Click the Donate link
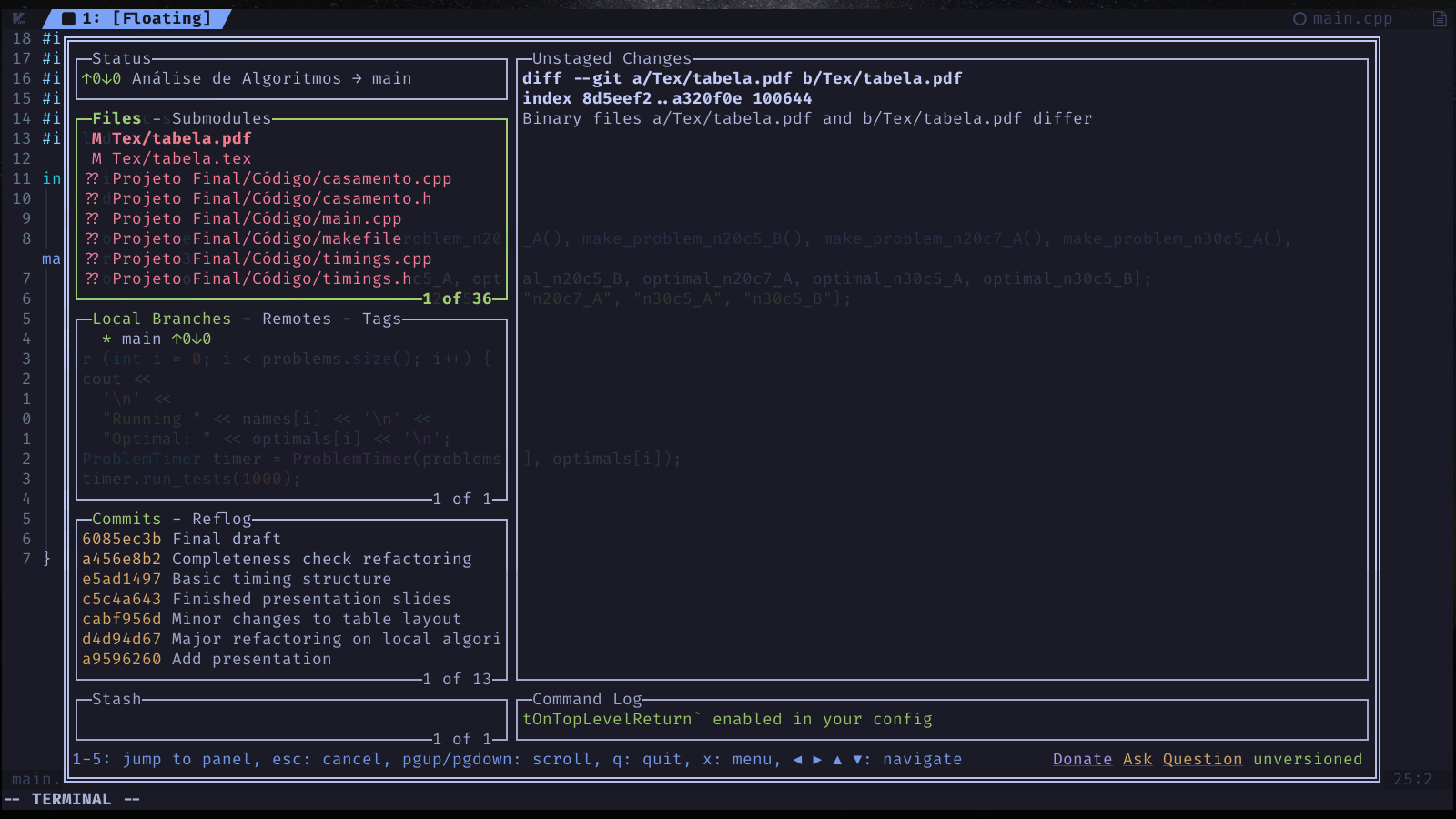This screenshot has height=819, width=1456. click(1082, 759)
